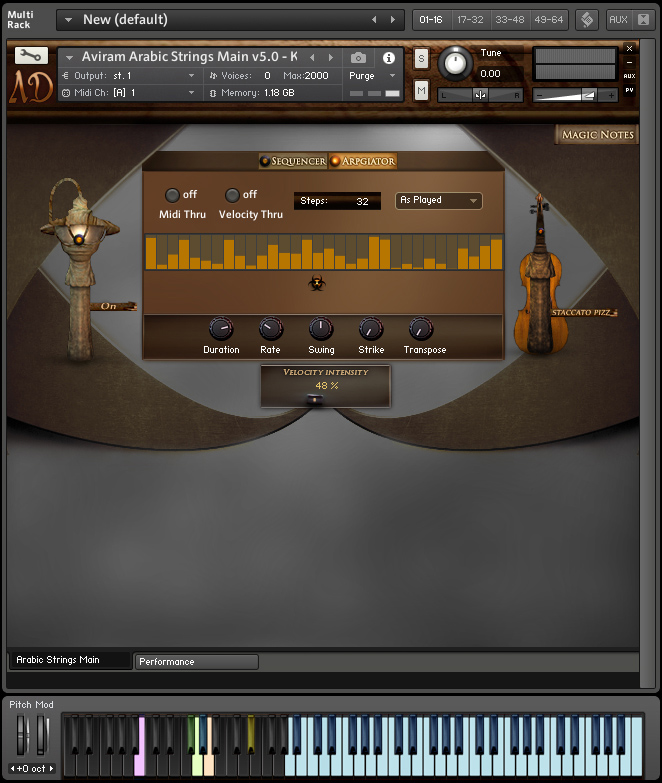Click the Tune value 0.00 field
662x783 pixels.
pos(499,74)
